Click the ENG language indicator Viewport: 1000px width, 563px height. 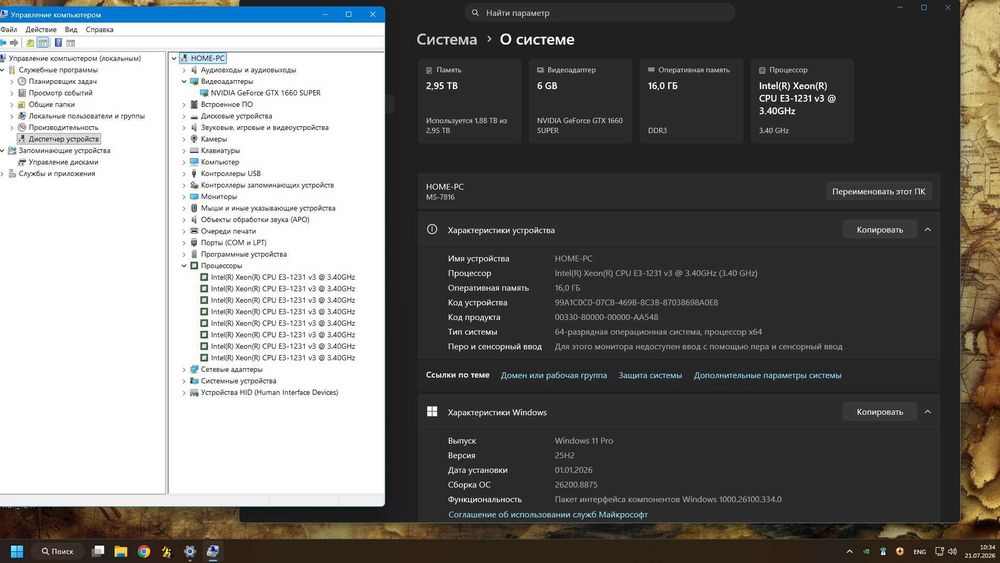[x=919, y=552]
